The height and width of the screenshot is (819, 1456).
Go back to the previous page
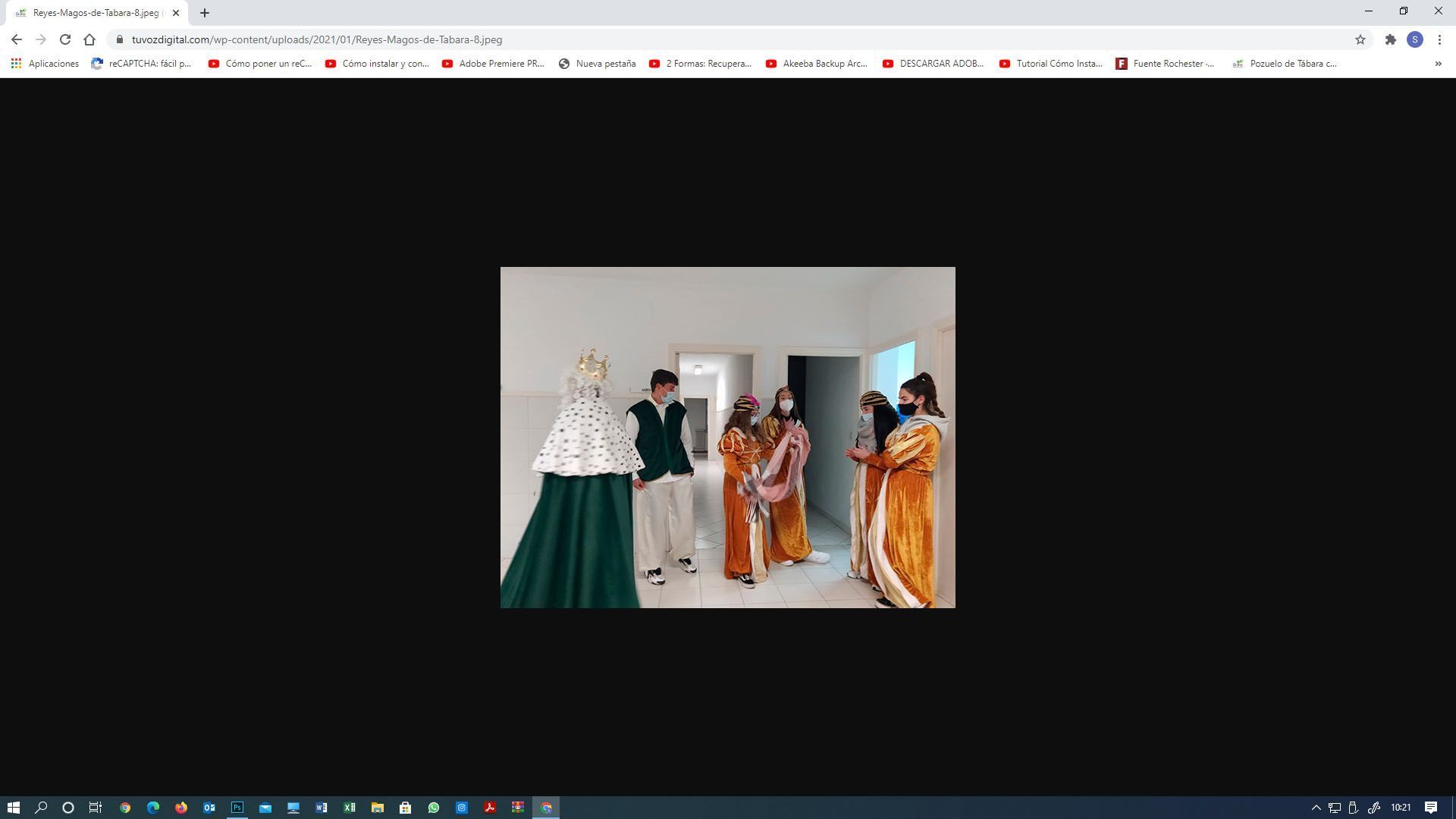pos(17,39)
